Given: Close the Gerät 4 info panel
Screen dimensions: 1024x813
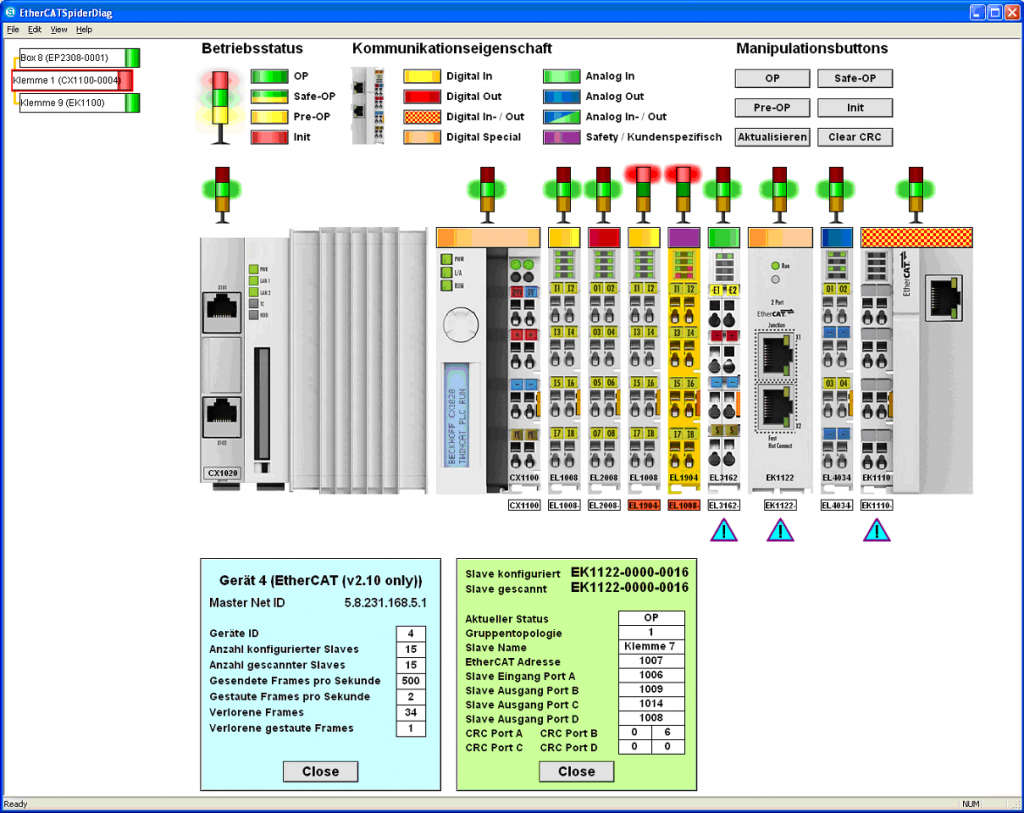Looking at the screenshot, I should [320, 771].
